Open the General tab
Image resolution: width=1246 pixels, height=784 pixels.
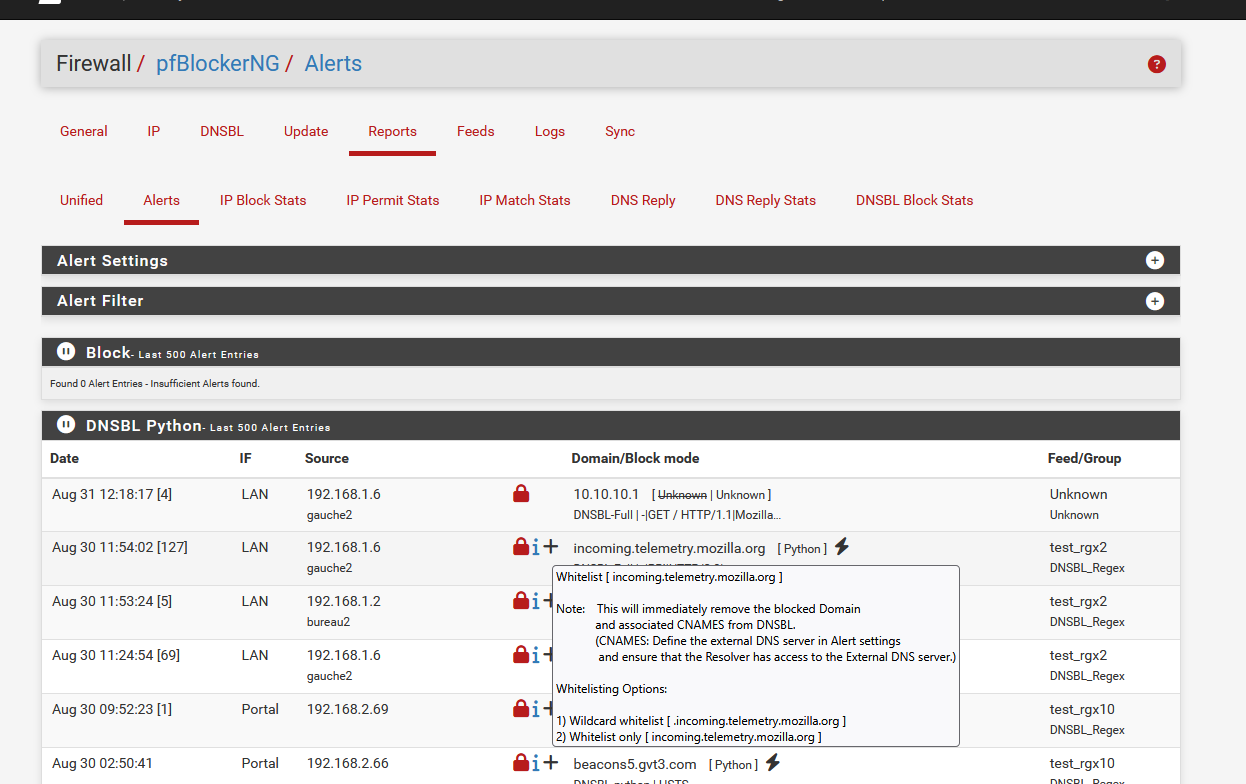84,131
